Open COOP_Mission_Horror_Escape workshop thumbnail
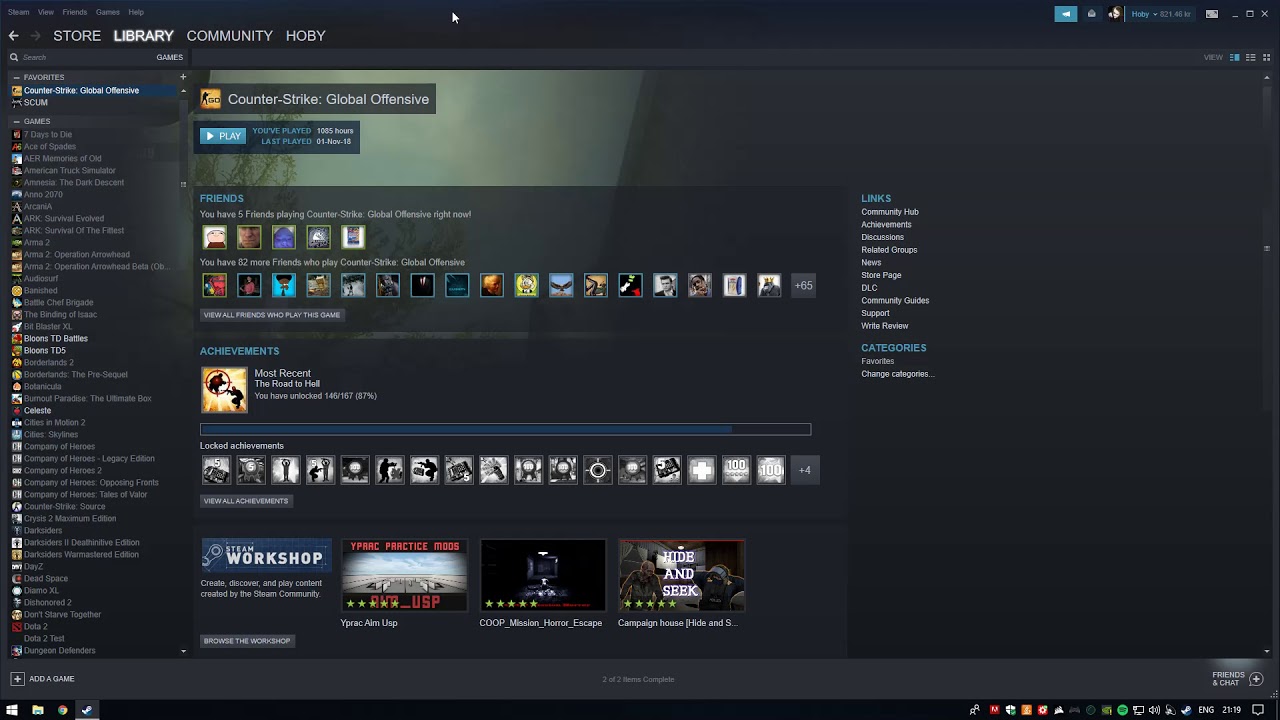The height and width of the screenshot is (720, 1280). (x=543, y=575)
